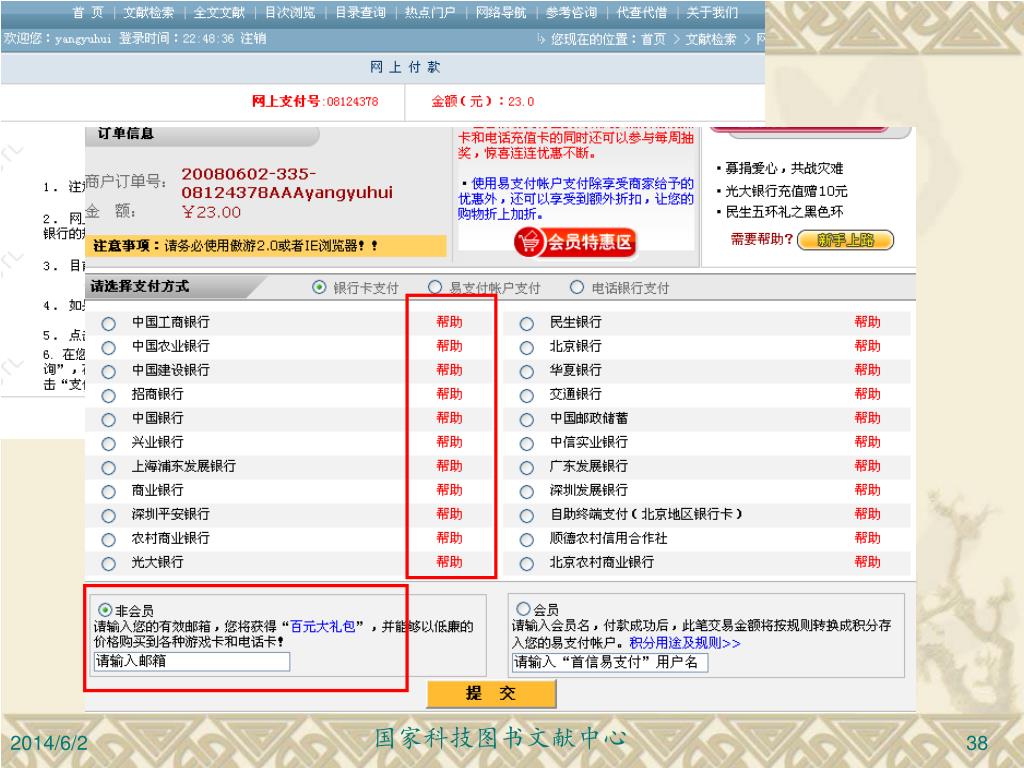Choose 上海浦东发展银行 radio button
The image size is (1024, 768).
(108, 468)
